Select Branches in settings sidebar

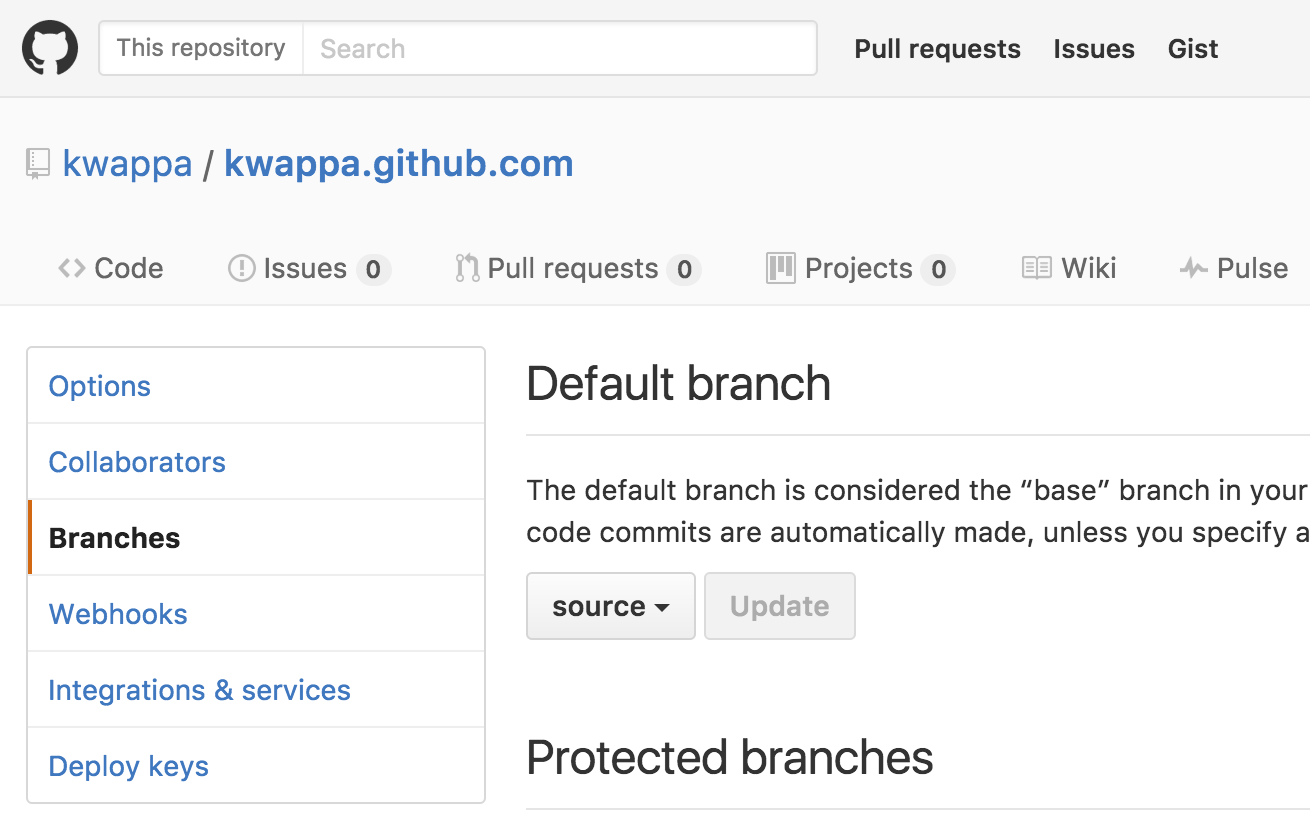[256, 538]
